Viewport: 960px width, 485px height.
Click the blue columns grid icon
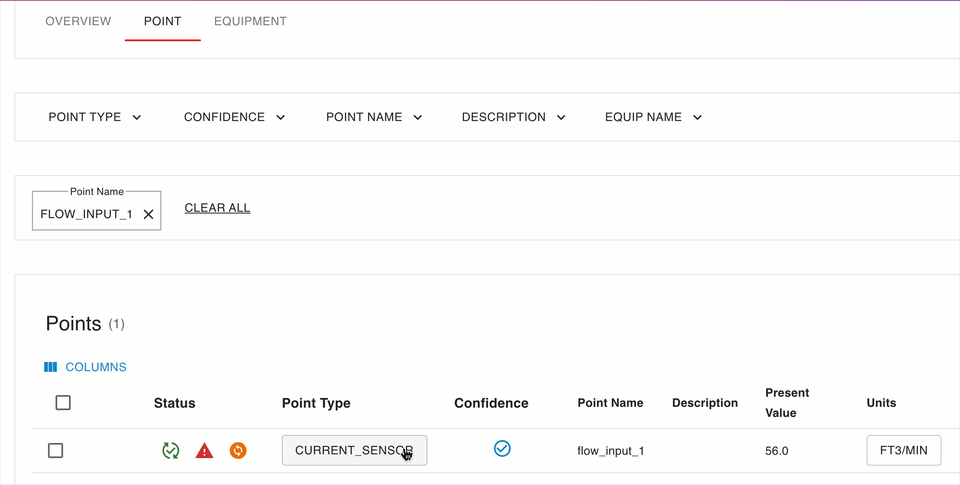click(50, 367)
